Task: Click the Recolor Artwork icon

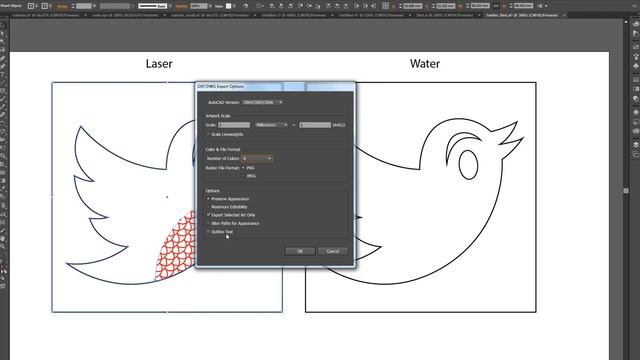Action: pos(245,6)
